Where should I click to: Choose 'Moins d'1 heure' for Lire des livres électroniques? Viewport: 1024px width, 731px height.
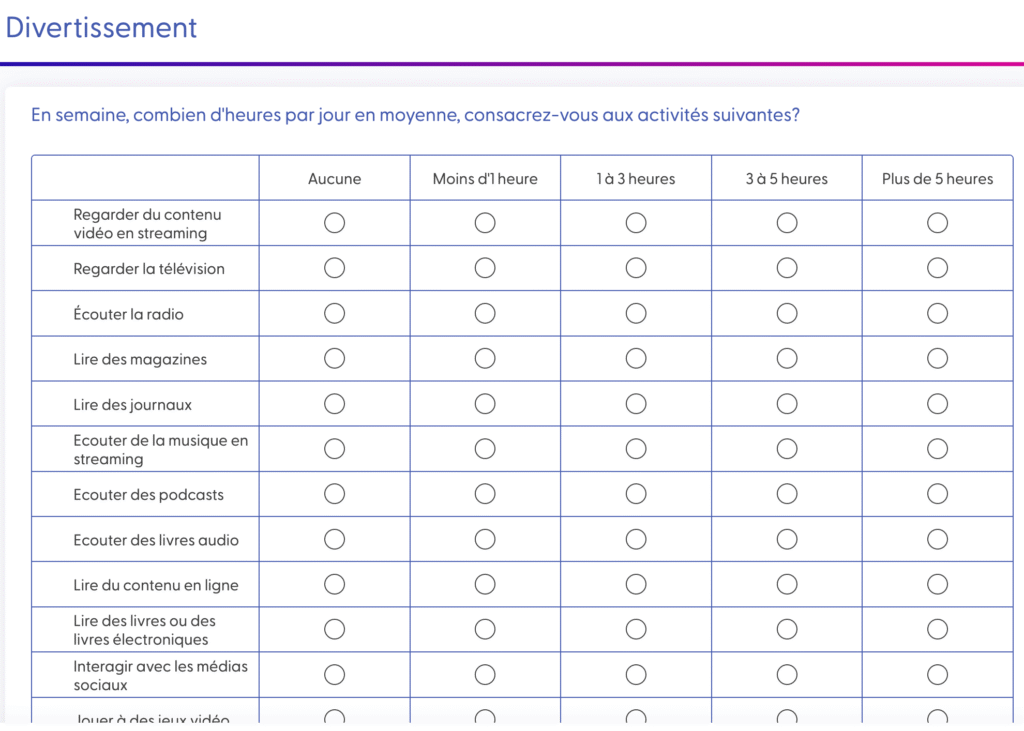[x=485, y=630]
